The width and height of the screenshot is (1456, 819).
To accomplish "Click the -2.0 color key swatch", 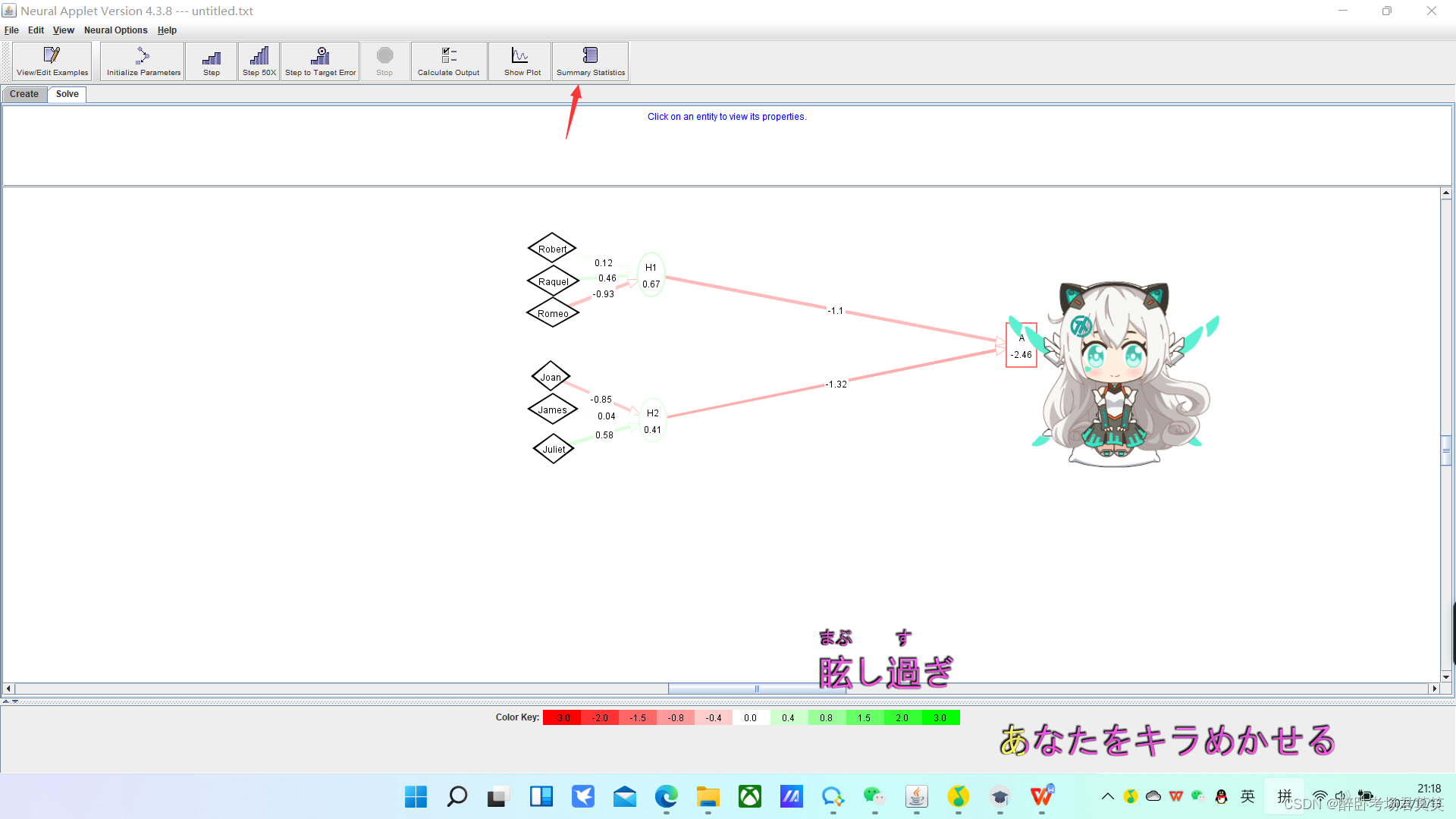I will pos(600,717).
